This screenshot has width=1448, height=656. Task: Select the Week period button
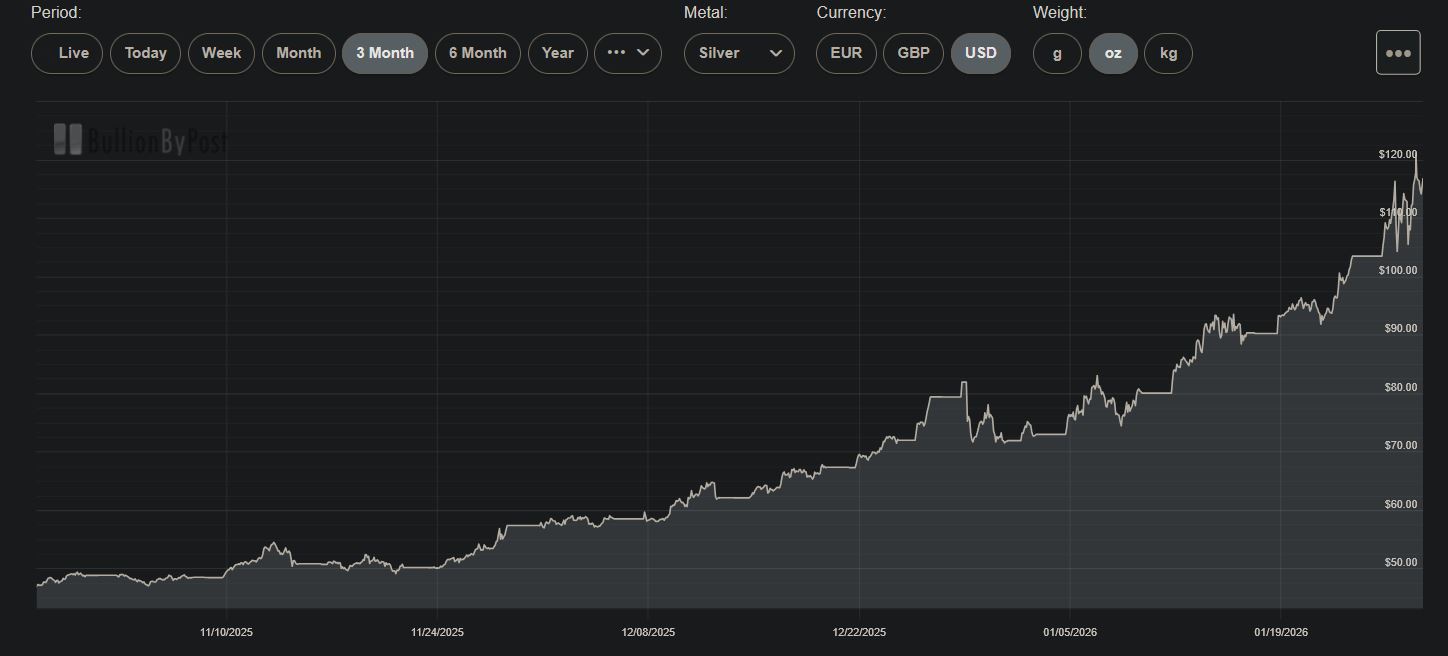click(x=221, y=53)
